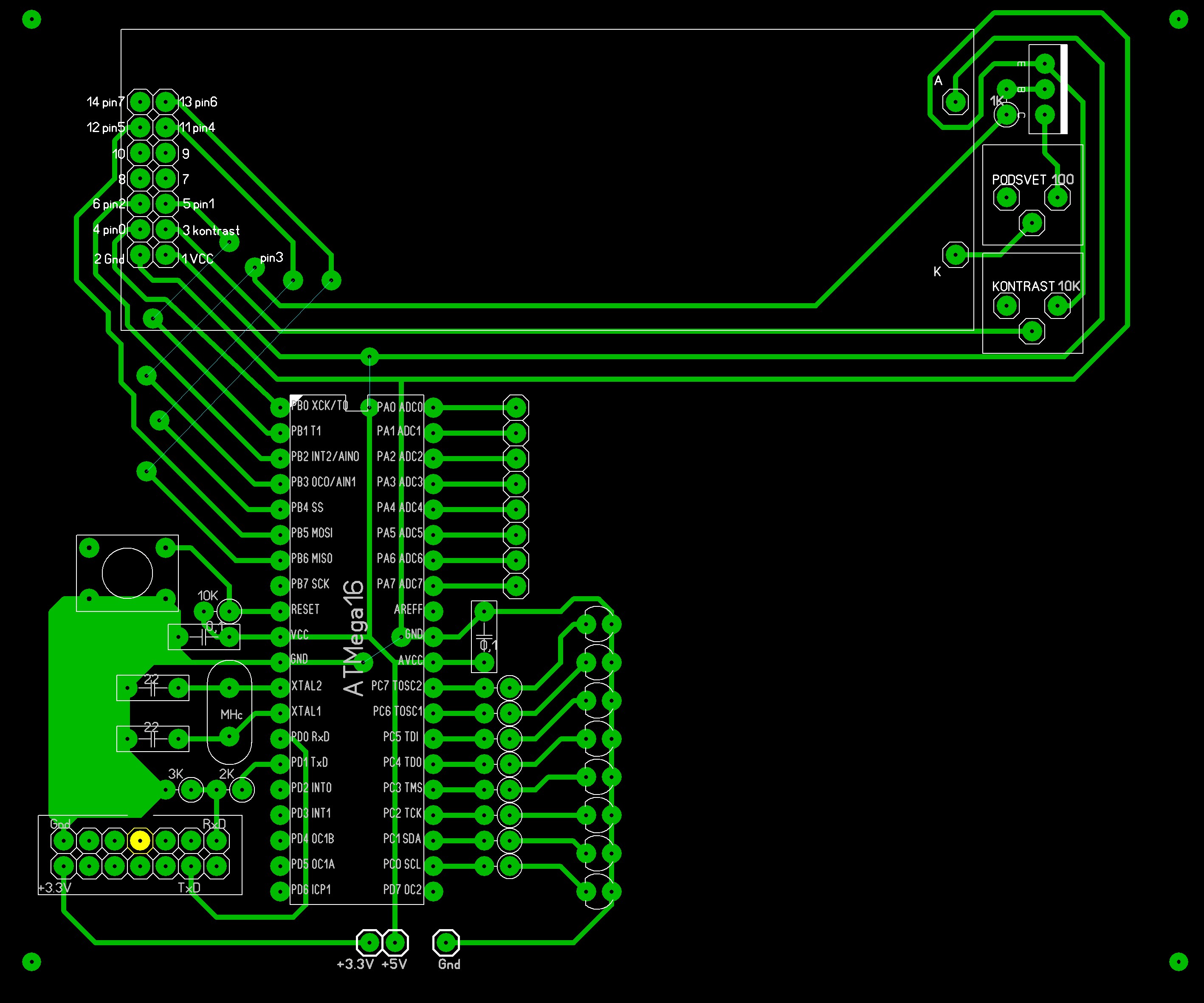Select LCD header pad 14 pin7

(140, 102)
